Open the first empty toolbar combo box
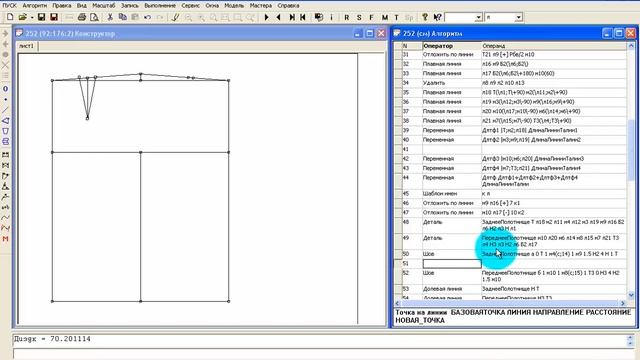 tap(463, 17)
